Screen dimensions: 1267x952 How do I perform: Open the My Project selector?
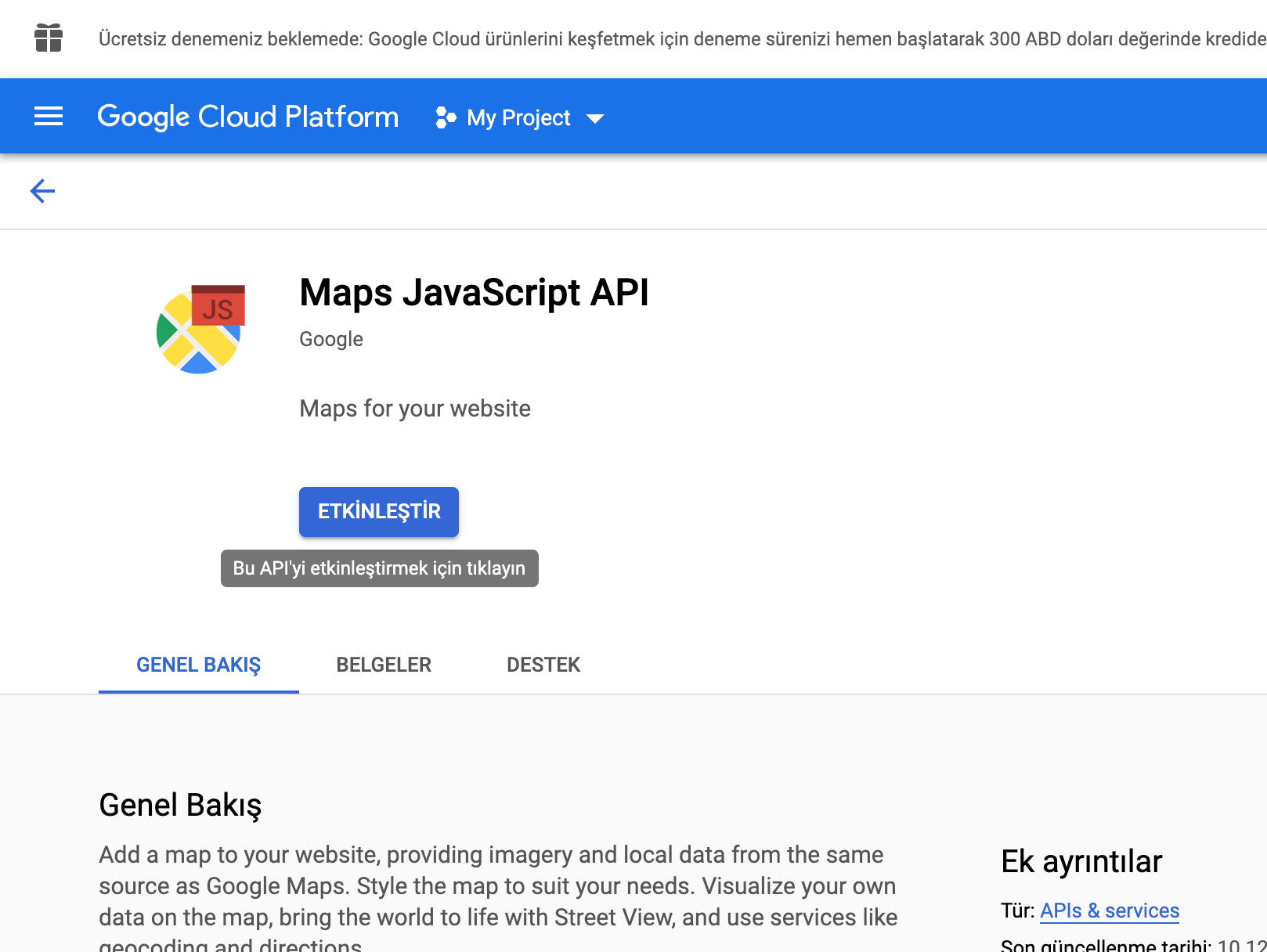click(x=520, y=117)
